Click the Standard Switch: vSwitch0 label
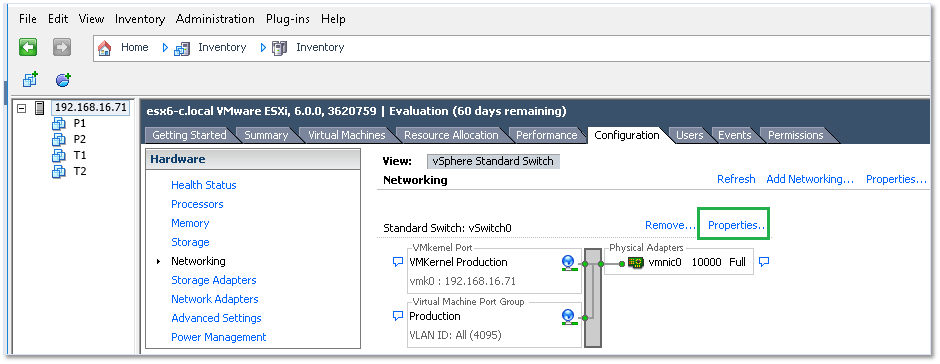The height and width of the screenshot is (364, 940). tap(447, 228)
